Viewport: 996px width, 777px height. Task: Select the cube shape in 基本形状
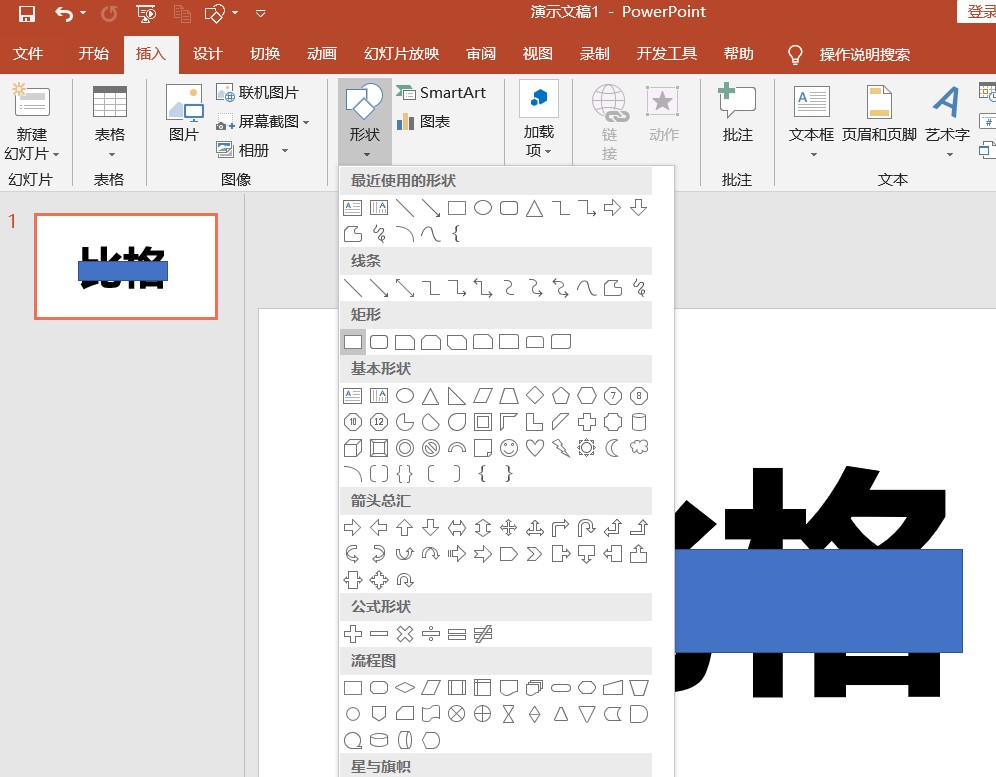353,448
